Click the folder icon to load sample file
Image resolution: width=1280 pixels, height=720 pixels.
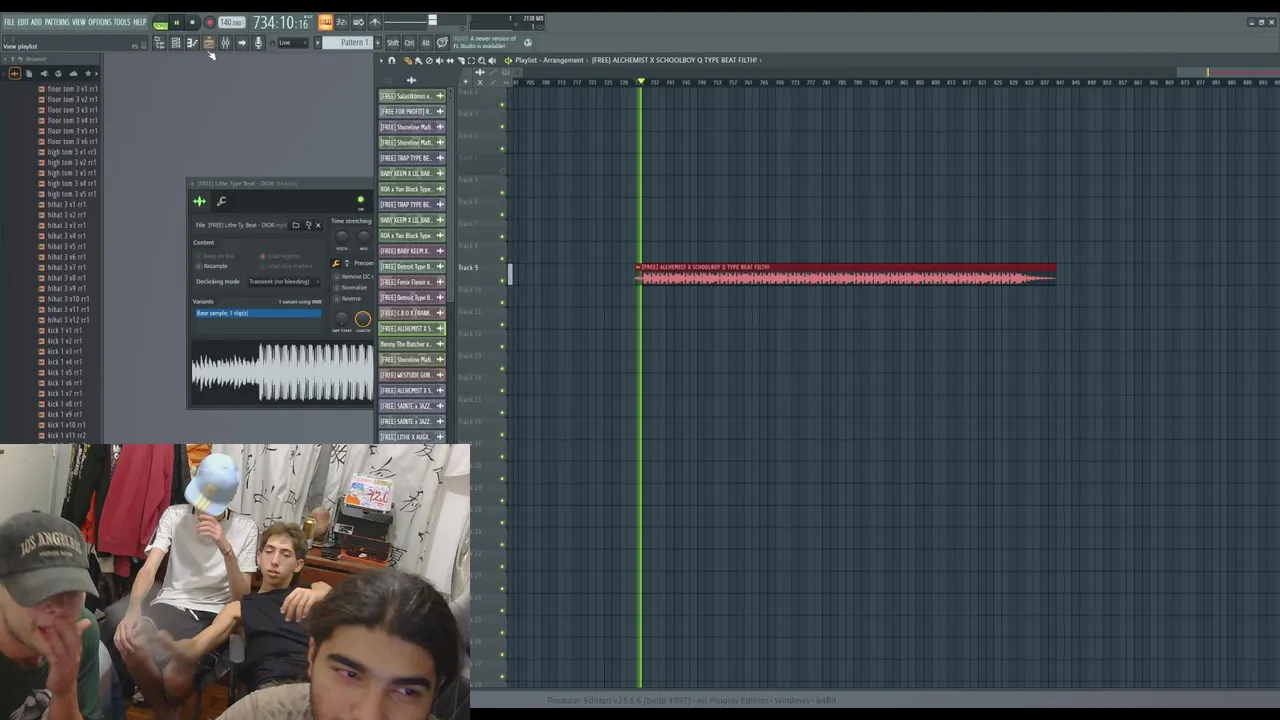[295, 225]
